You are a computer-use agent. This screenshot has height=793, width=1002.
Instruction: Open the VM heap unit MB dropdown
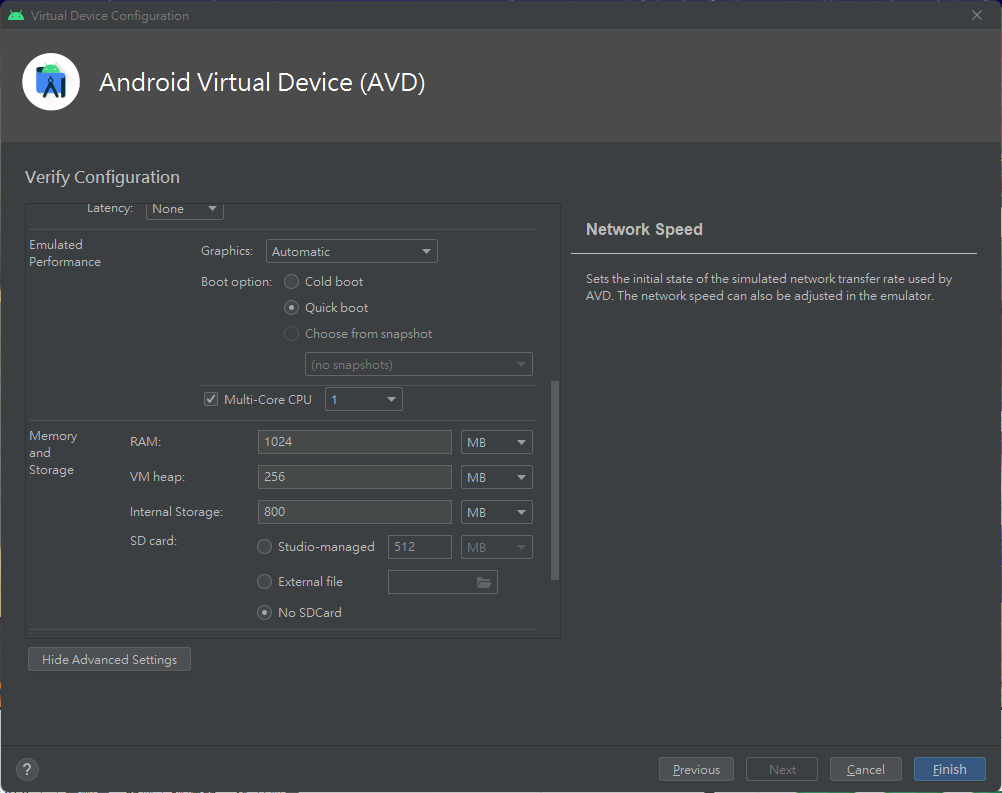point(497,477)
